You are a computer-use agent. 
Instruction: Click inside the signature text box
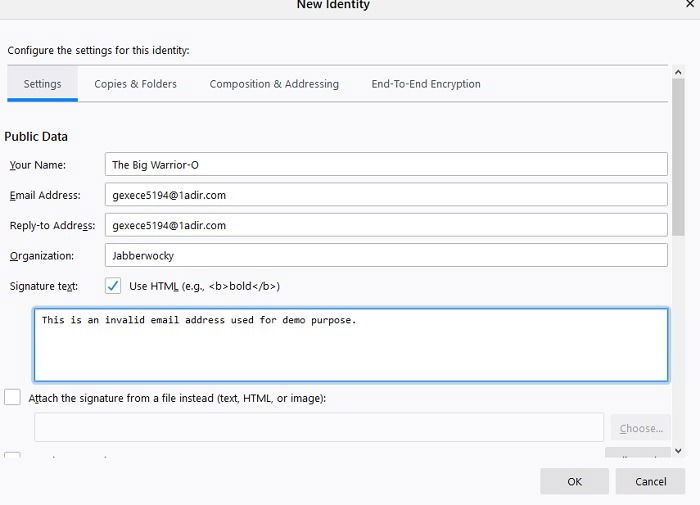[350, 345]
